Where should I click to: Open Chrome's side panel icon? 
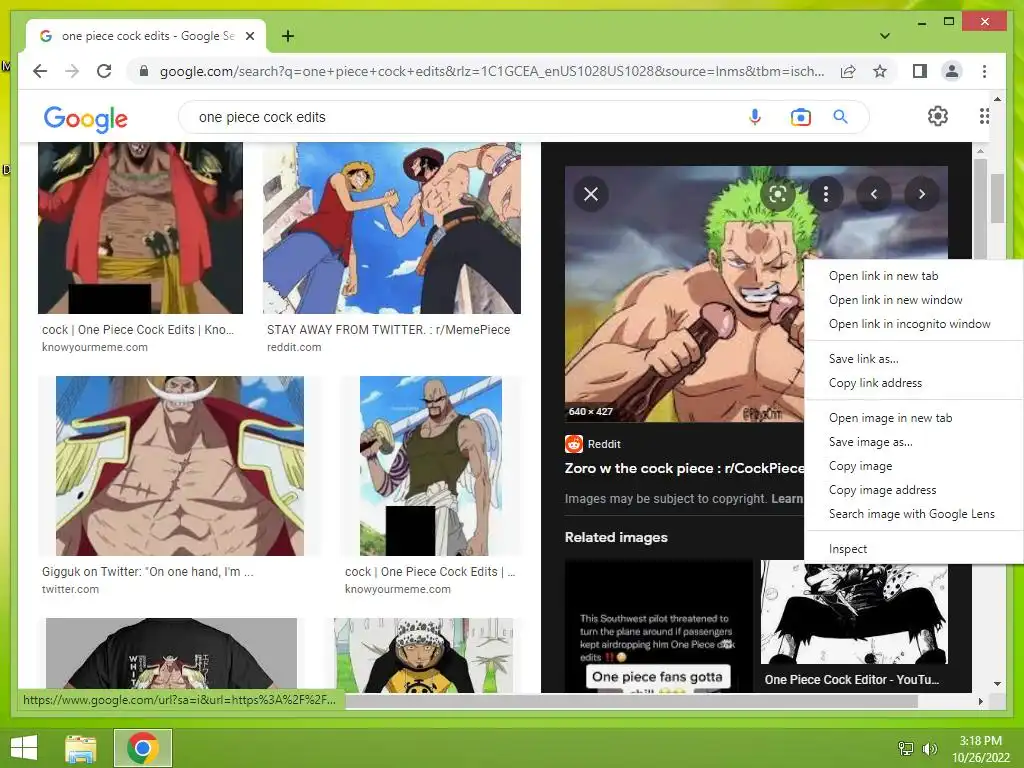[x=920, y=71]
